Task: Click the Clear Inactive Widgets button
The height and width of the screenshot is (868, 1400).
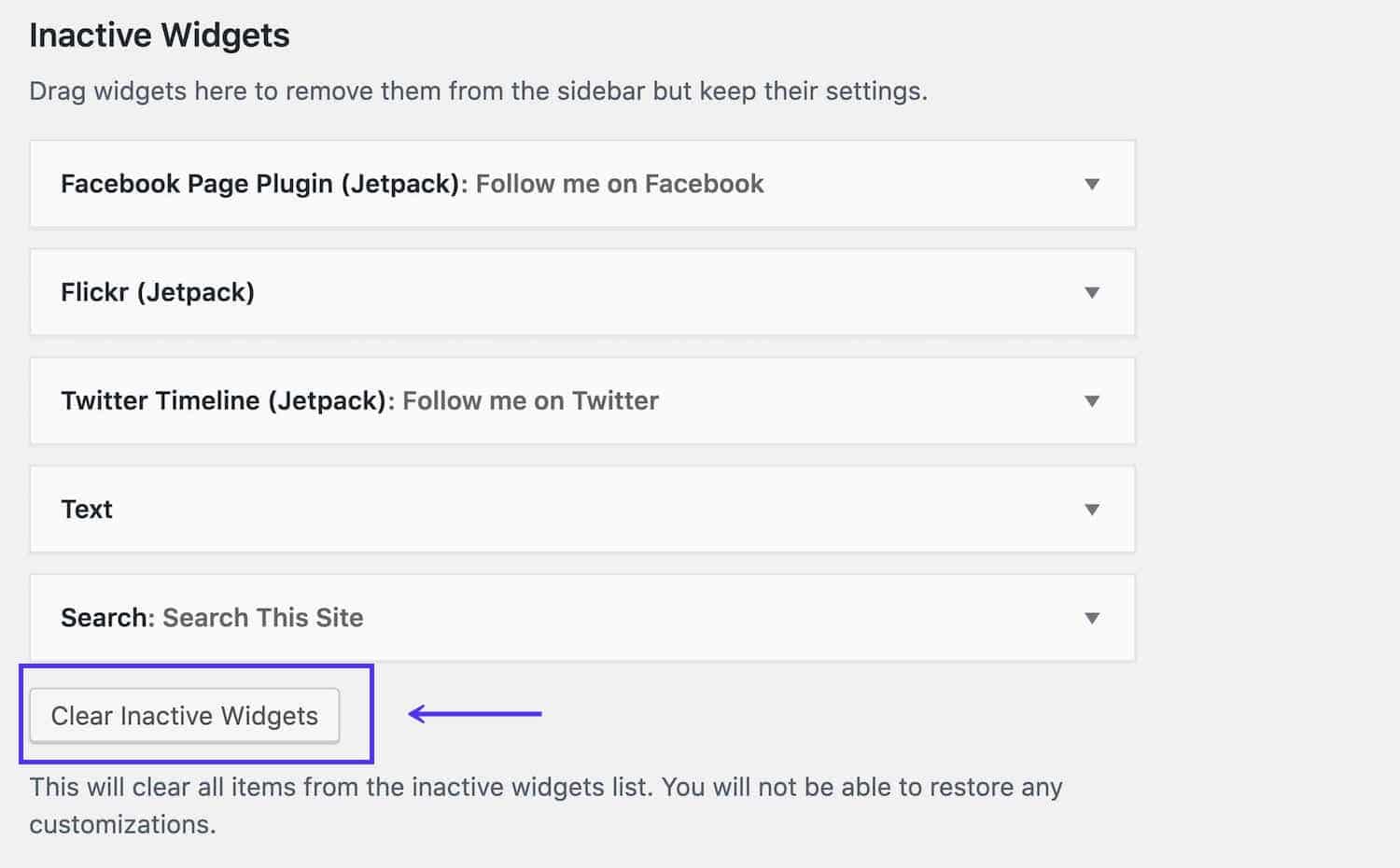Action: pos(184,716)
